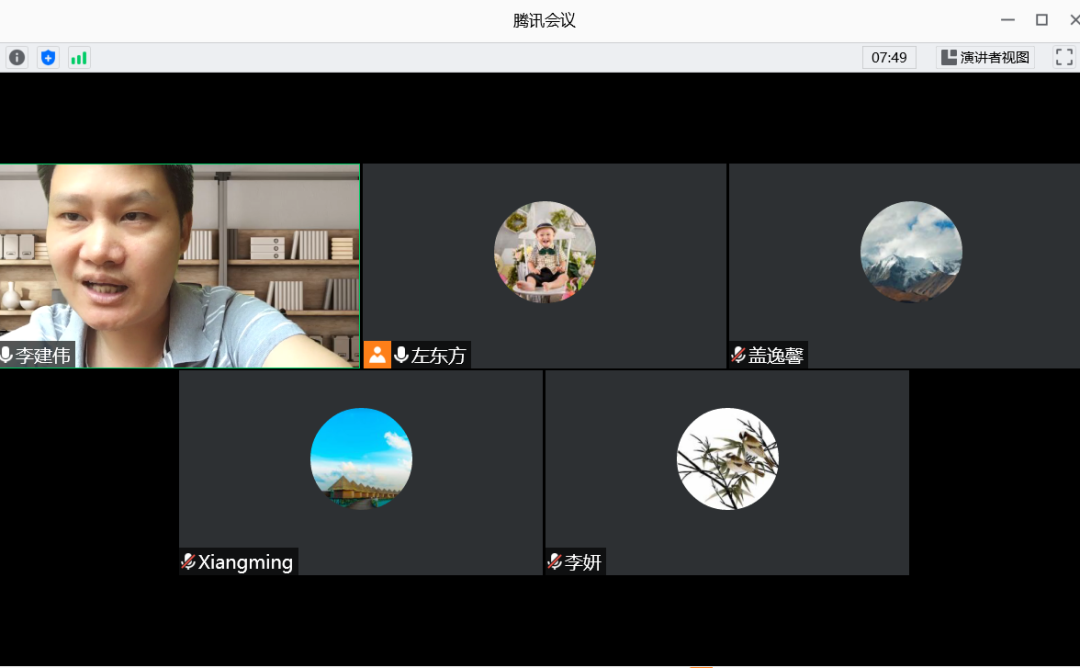This screenshot has height=668, width=1080.
Task: Minimize the 腾讯会议 window
Action: click(1008, 20)
